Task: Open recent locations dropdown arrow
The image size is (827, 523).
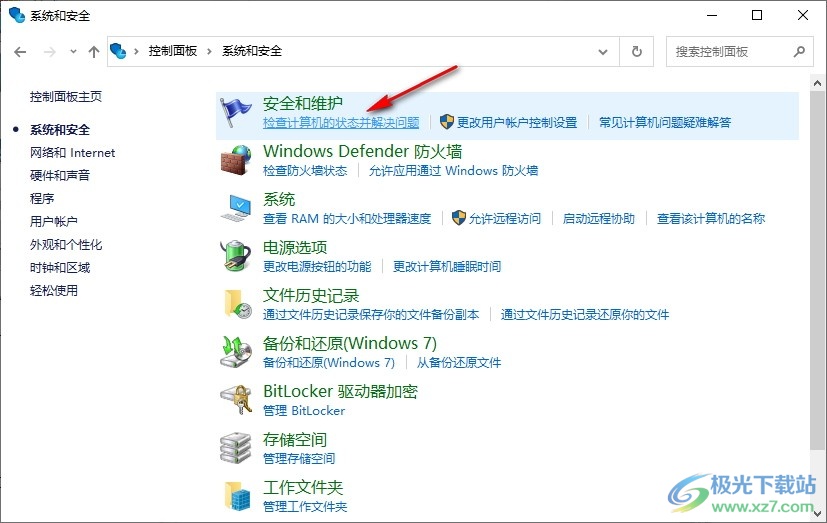Action: click(73, 52)
